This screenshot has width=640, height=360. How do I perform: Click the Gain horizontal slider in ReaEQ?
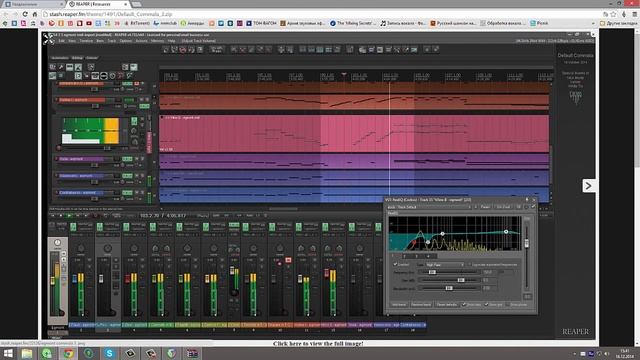tap(448, 280)
